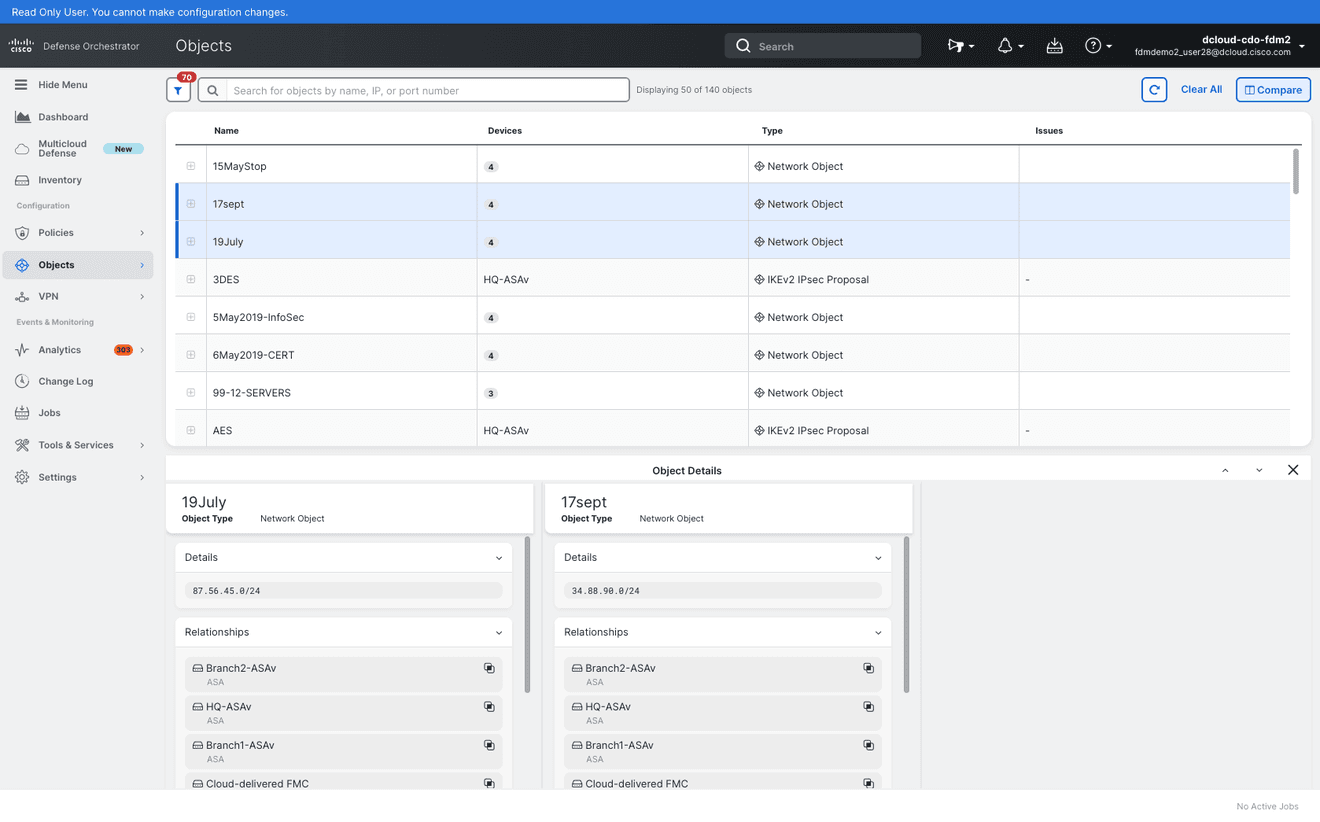Click the device count badge for 99-12-SERVERS
This screenshot has height=822, width=1320.
tap(491, 394)
